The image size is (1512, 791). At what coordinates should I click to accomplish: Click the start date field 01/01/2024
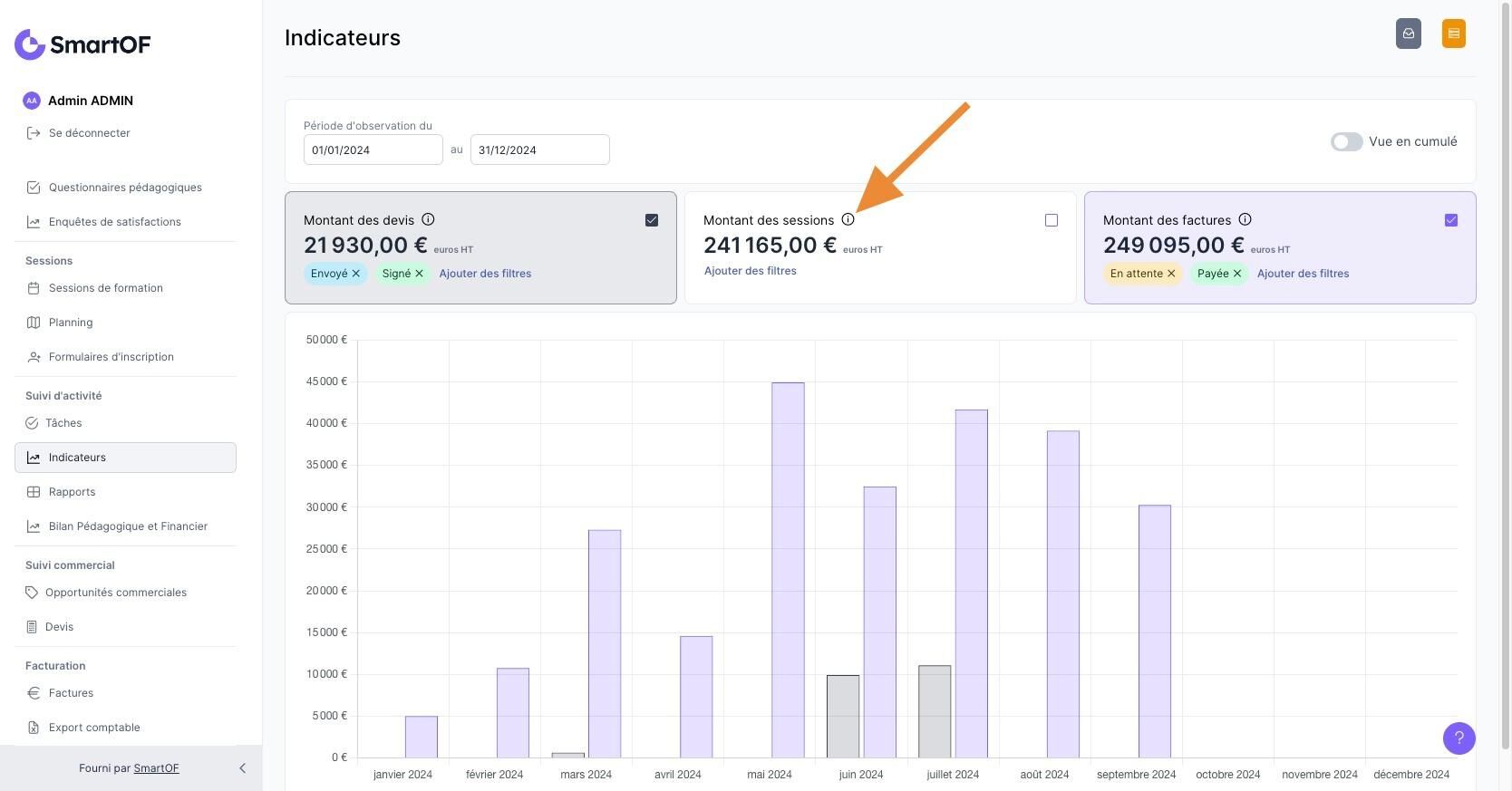tap(373, 150)
